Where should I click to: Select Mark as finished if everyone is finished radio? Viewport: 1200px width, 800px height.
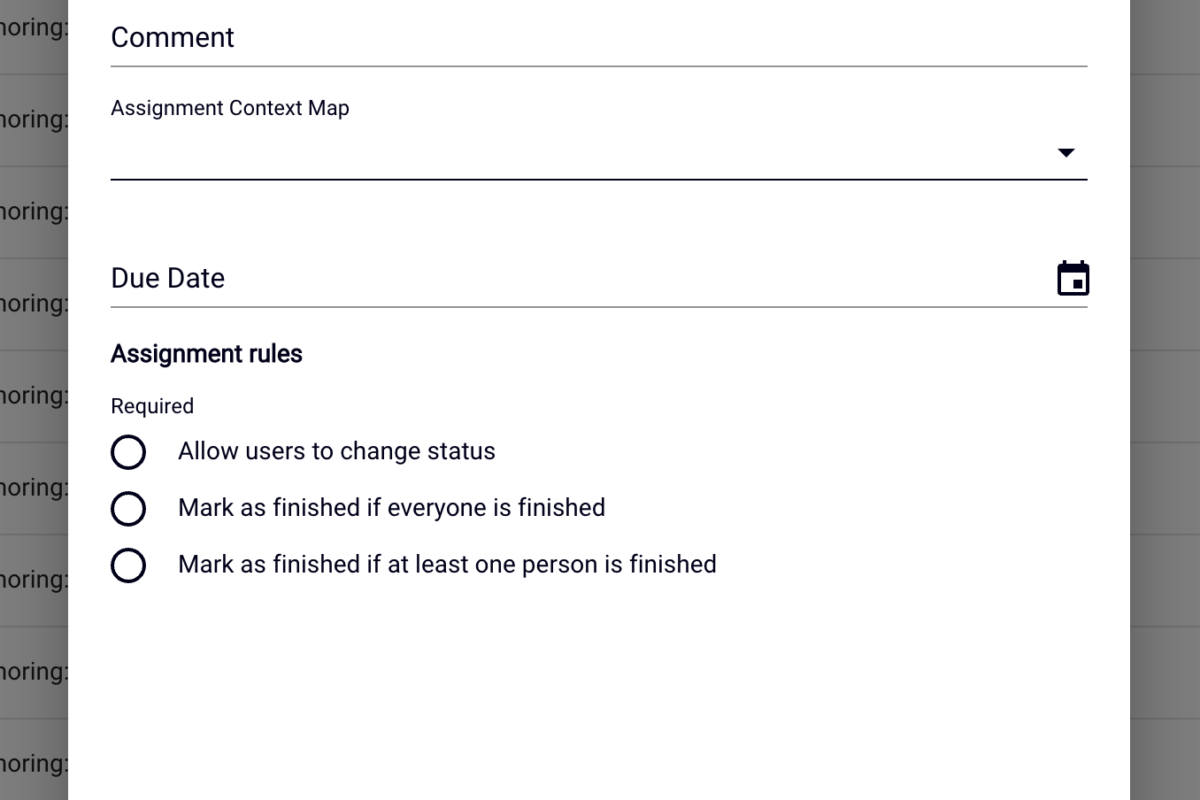point(128,509)
